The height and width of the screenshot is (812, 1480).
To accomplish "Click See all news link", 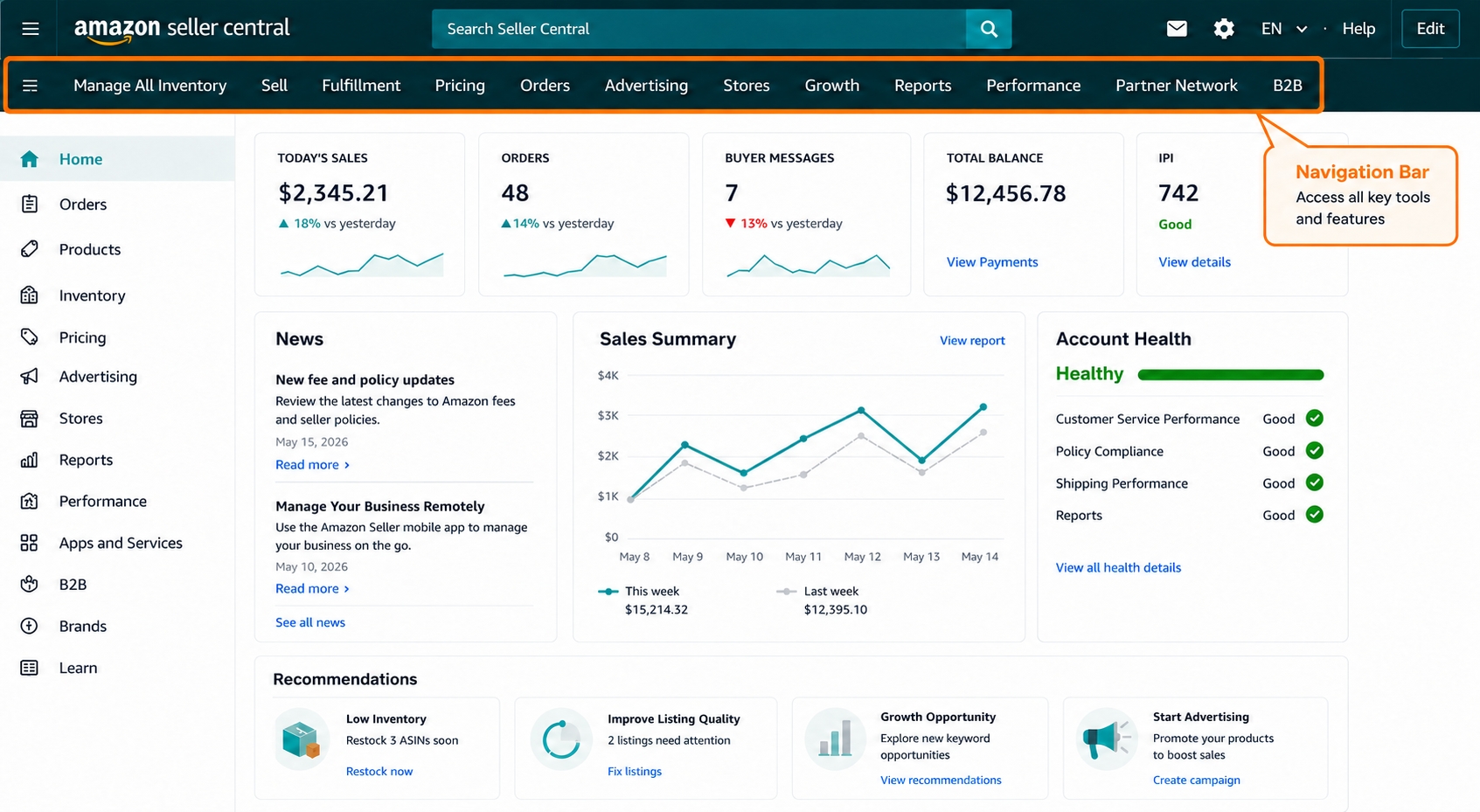I will click(x=310, y=622).
